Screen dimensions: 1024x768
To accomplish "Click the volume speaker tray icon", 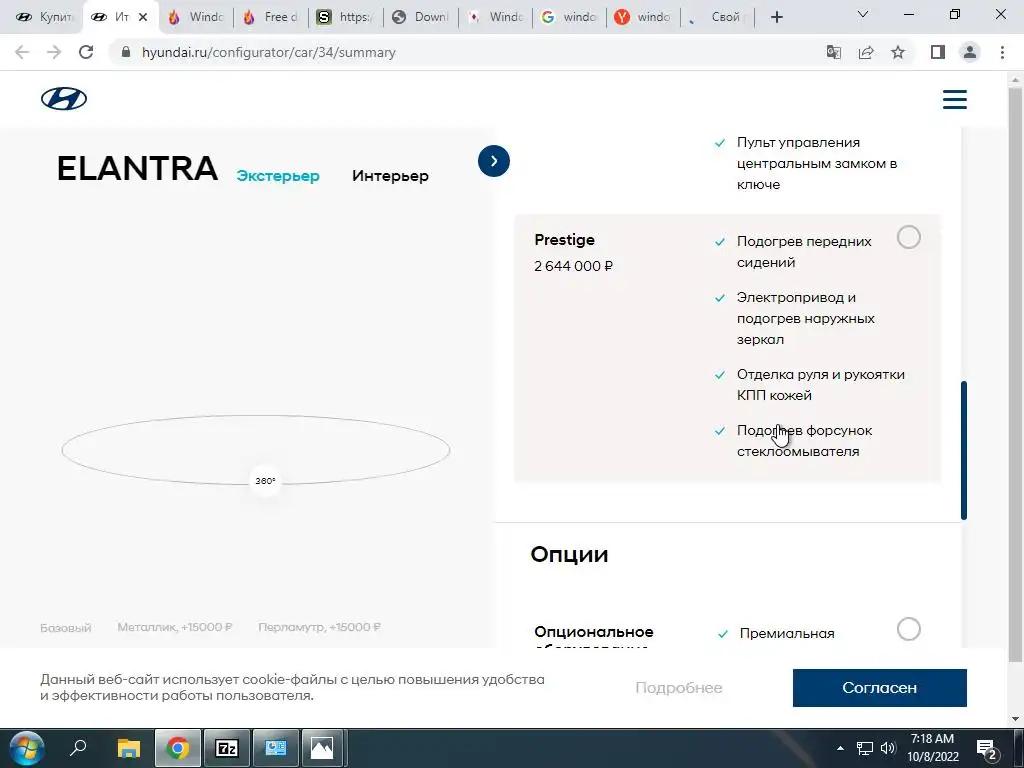I will [x=888, y=748].
